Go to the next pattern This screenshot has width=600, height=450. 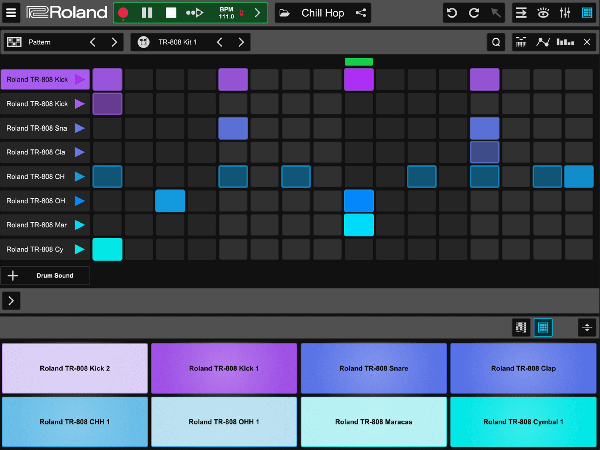click(114, 42)
